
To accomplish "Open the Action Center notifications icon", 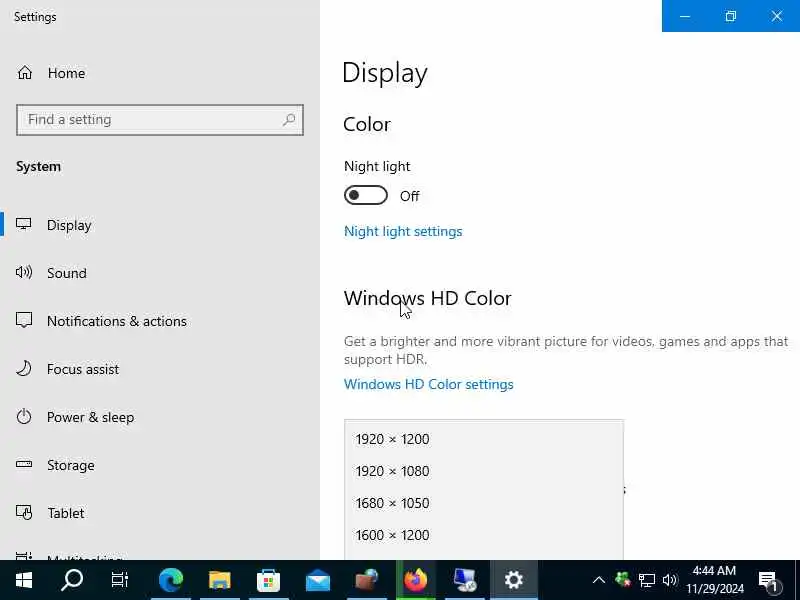I will 769,581.
